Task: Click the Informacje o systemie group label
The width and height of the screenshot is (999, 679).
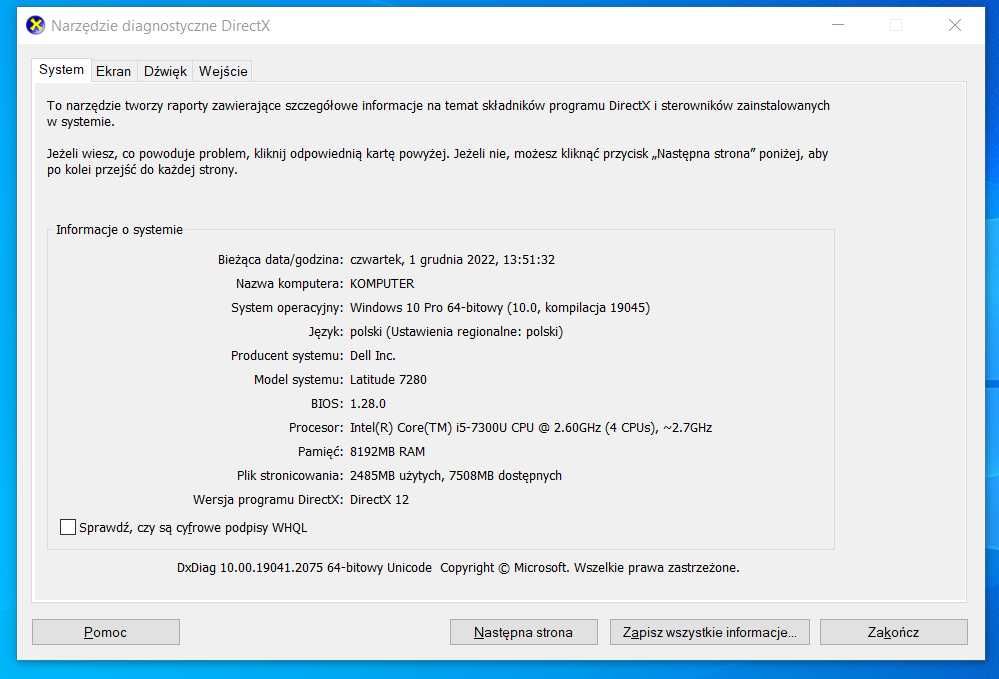Action: point(119,229)
